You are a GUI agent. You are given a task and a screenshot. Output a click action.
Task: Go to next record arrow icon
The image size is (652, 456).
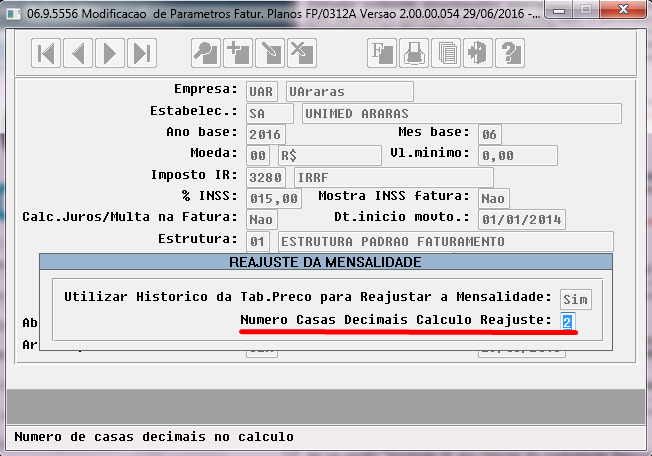[x=110, y=53]
